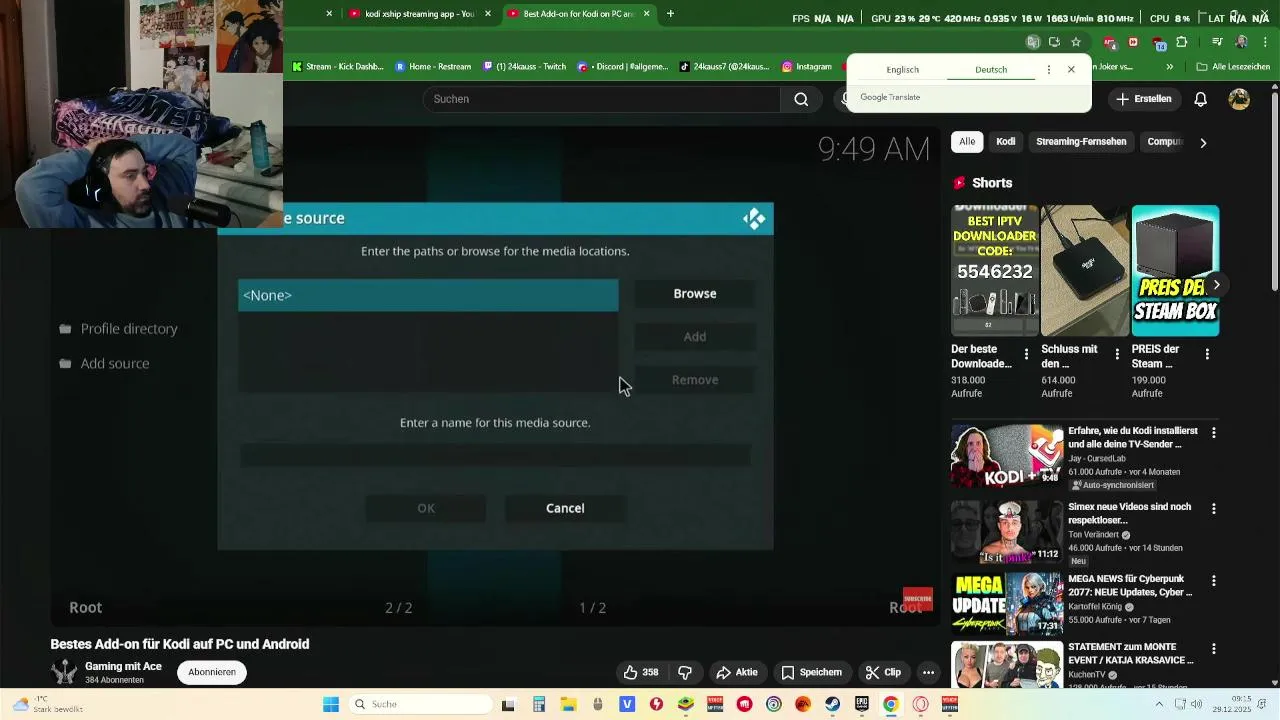This screenshot has height=720, width=1280.
Task: Open options for 'PREIS der Steam' short
Action: tap(1207, 354)
